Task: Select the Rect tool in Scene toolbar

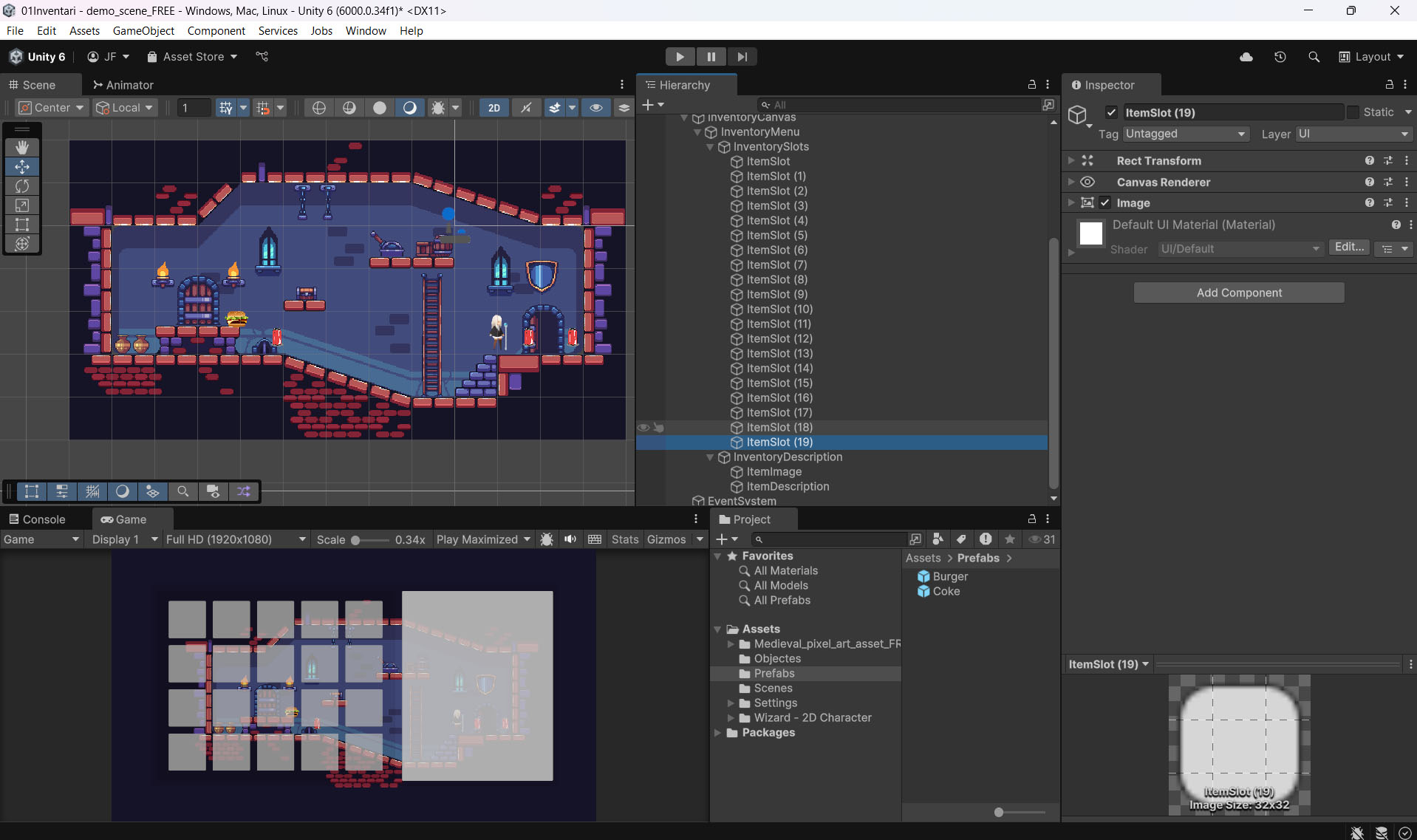Action: 22,225
